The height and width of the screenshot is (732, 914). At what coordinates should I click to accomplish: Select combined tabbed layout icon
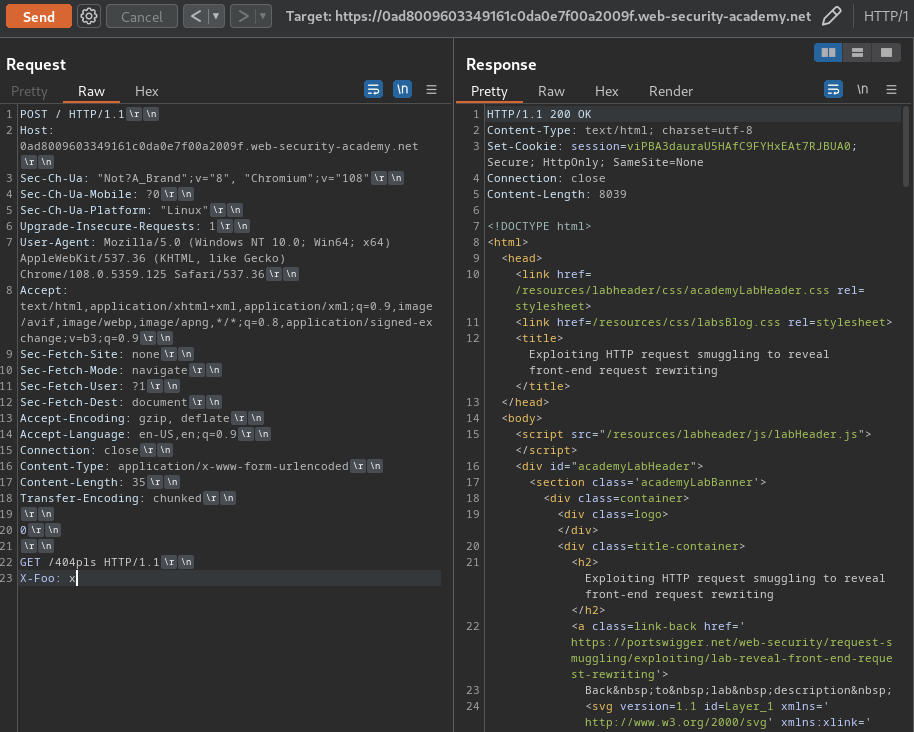click(886, 52)
